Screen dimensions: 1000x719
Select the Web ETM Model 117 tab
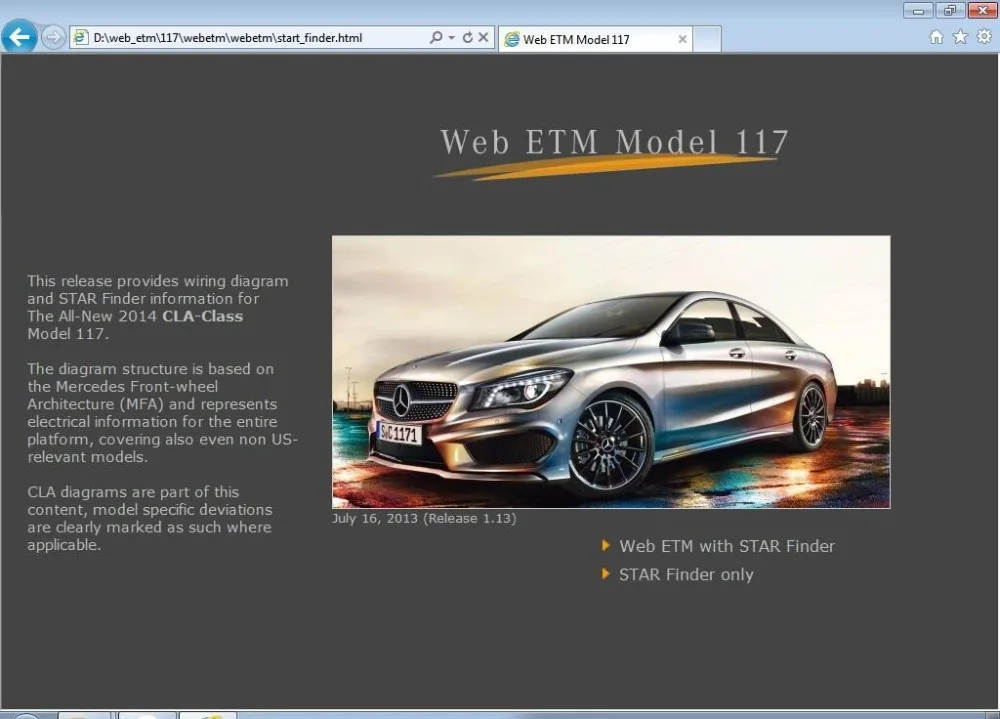tap(595, 40)
